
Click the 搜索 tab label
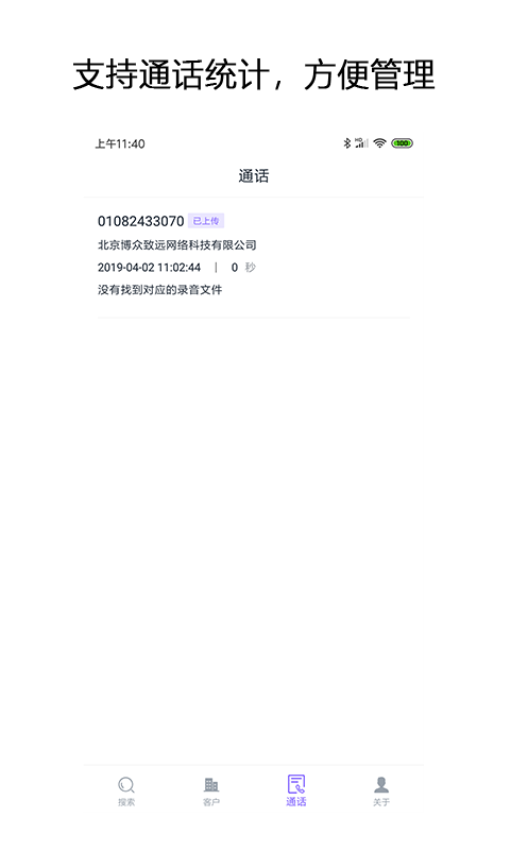click(126, 802)
